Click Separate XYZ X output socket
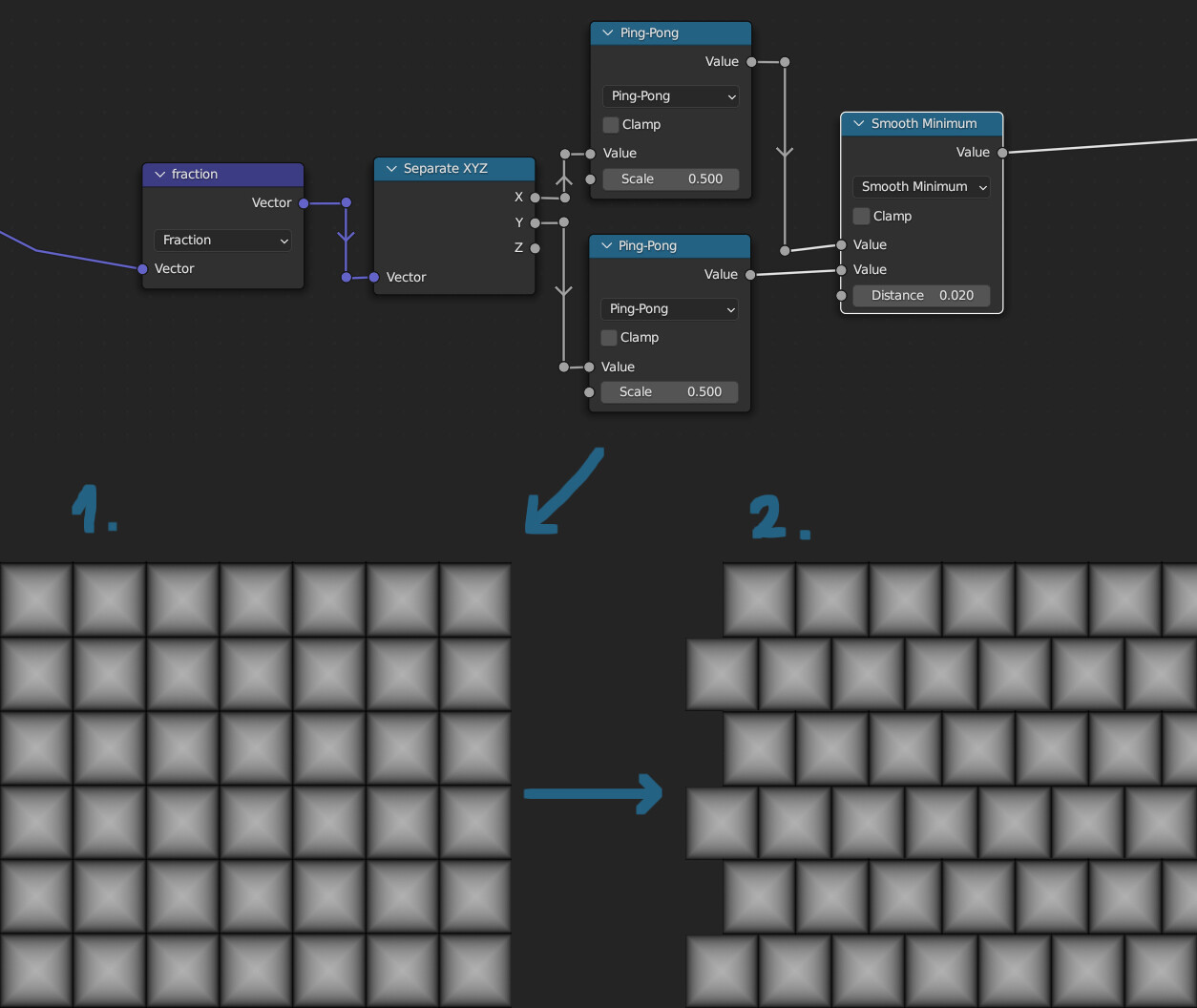The image size is (1197, 1008). [535, 198]
